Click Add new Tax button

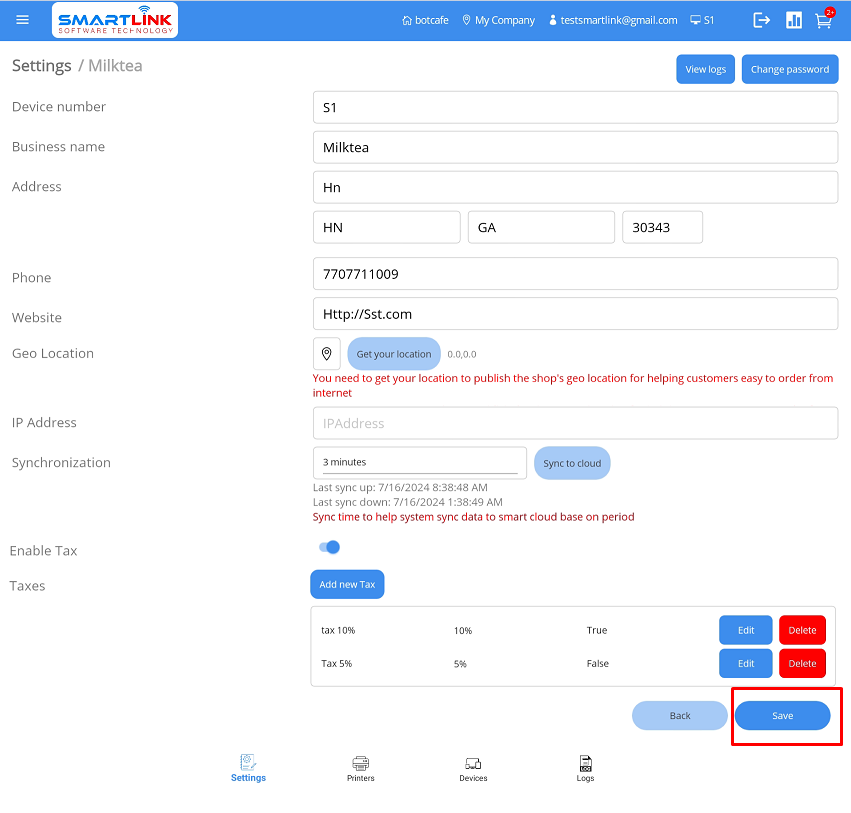pyautogui.click(x=347, y=585)
